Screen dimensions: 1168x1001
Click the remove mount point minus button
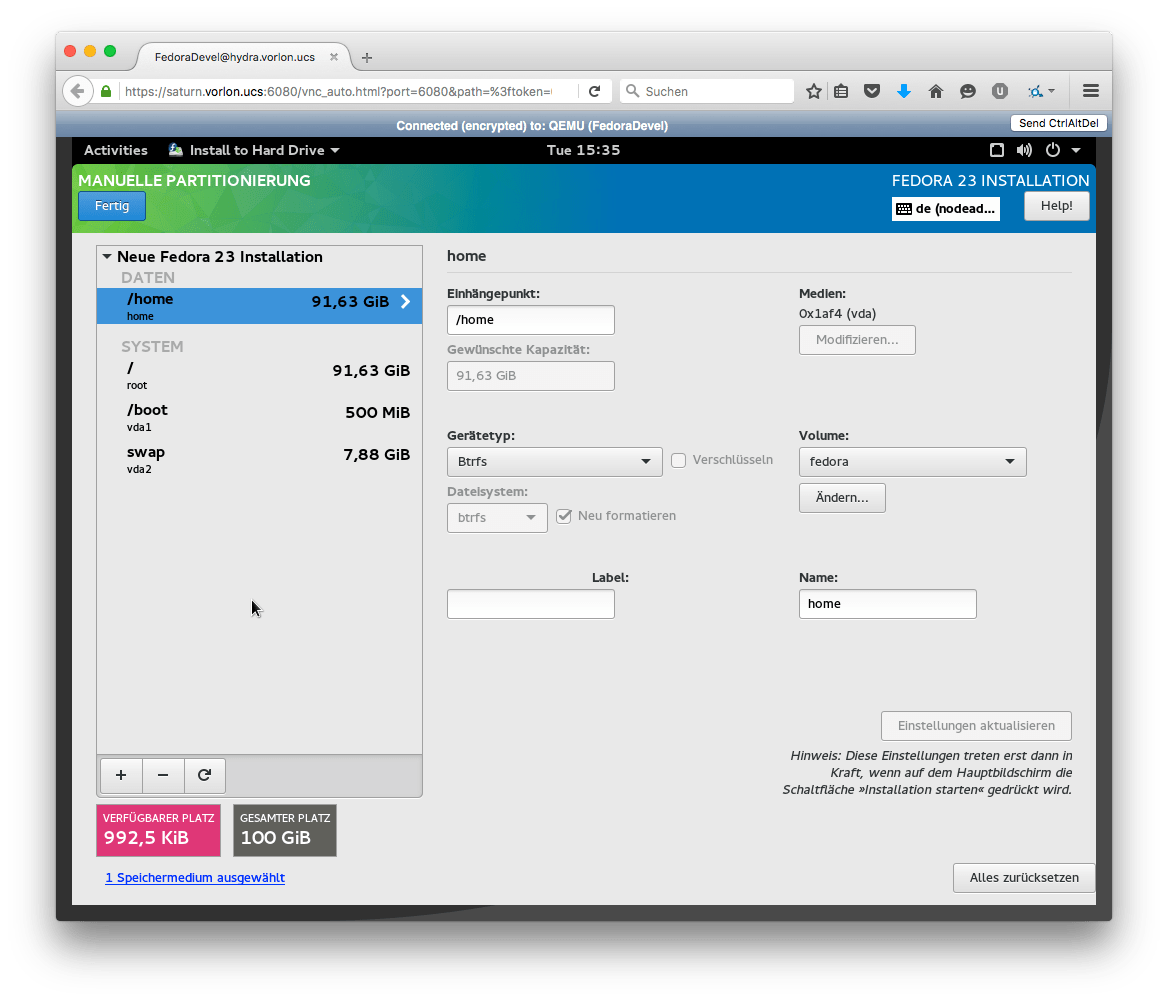click(x=163, y=775)
